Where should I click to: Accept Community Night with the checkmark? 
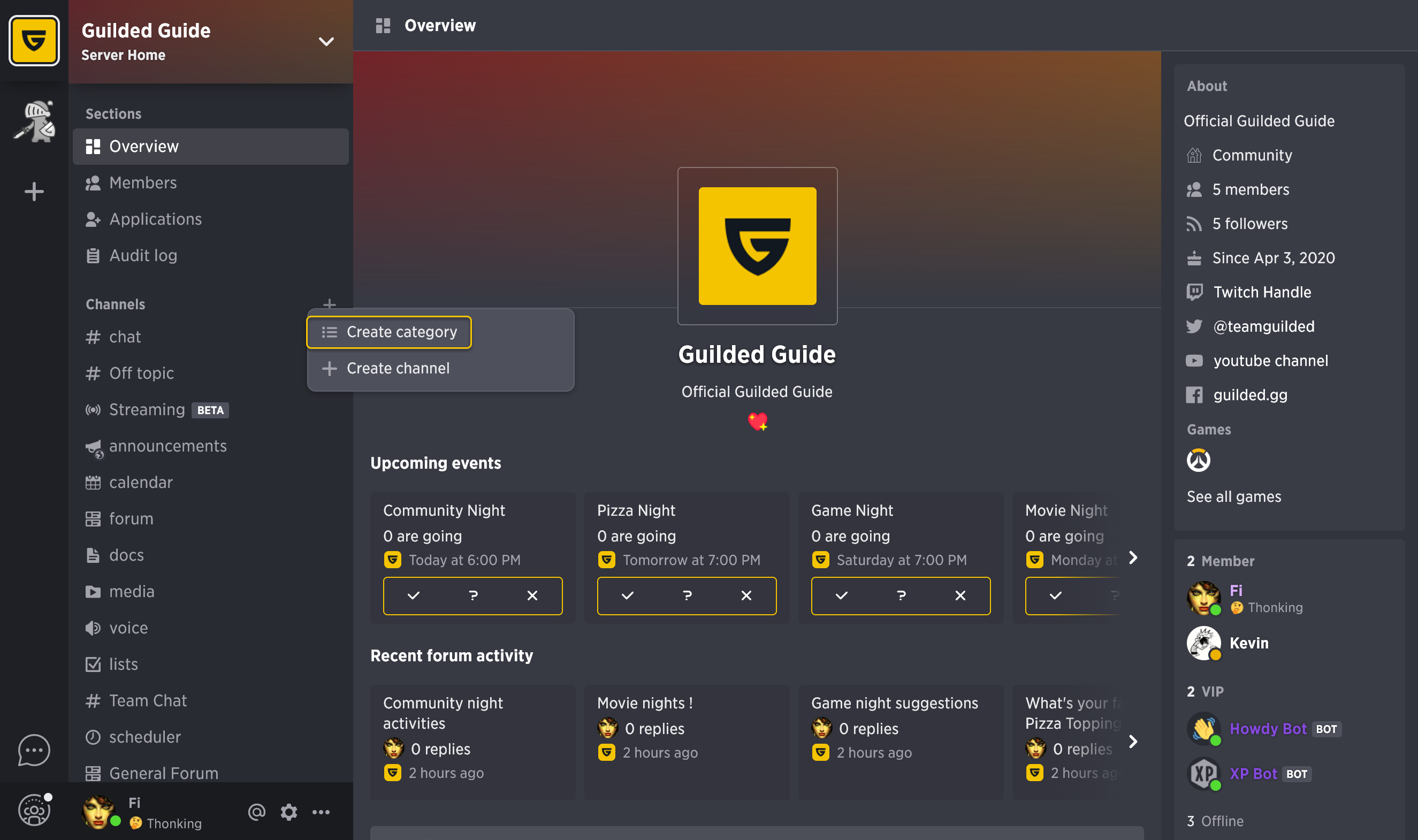point(413,595)
